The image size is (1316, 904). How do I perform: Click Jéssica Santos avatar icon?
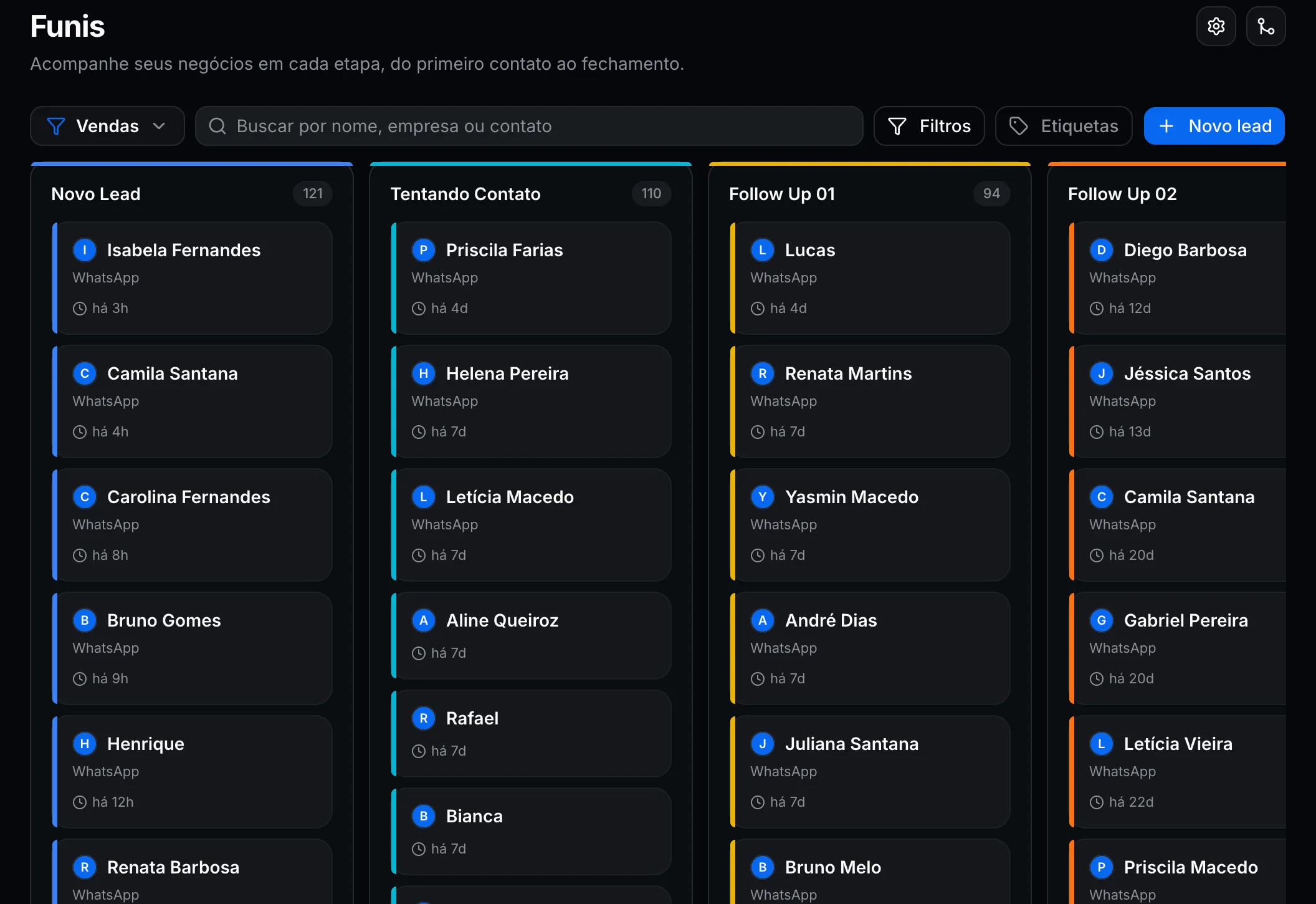[x=1102, y=373]
